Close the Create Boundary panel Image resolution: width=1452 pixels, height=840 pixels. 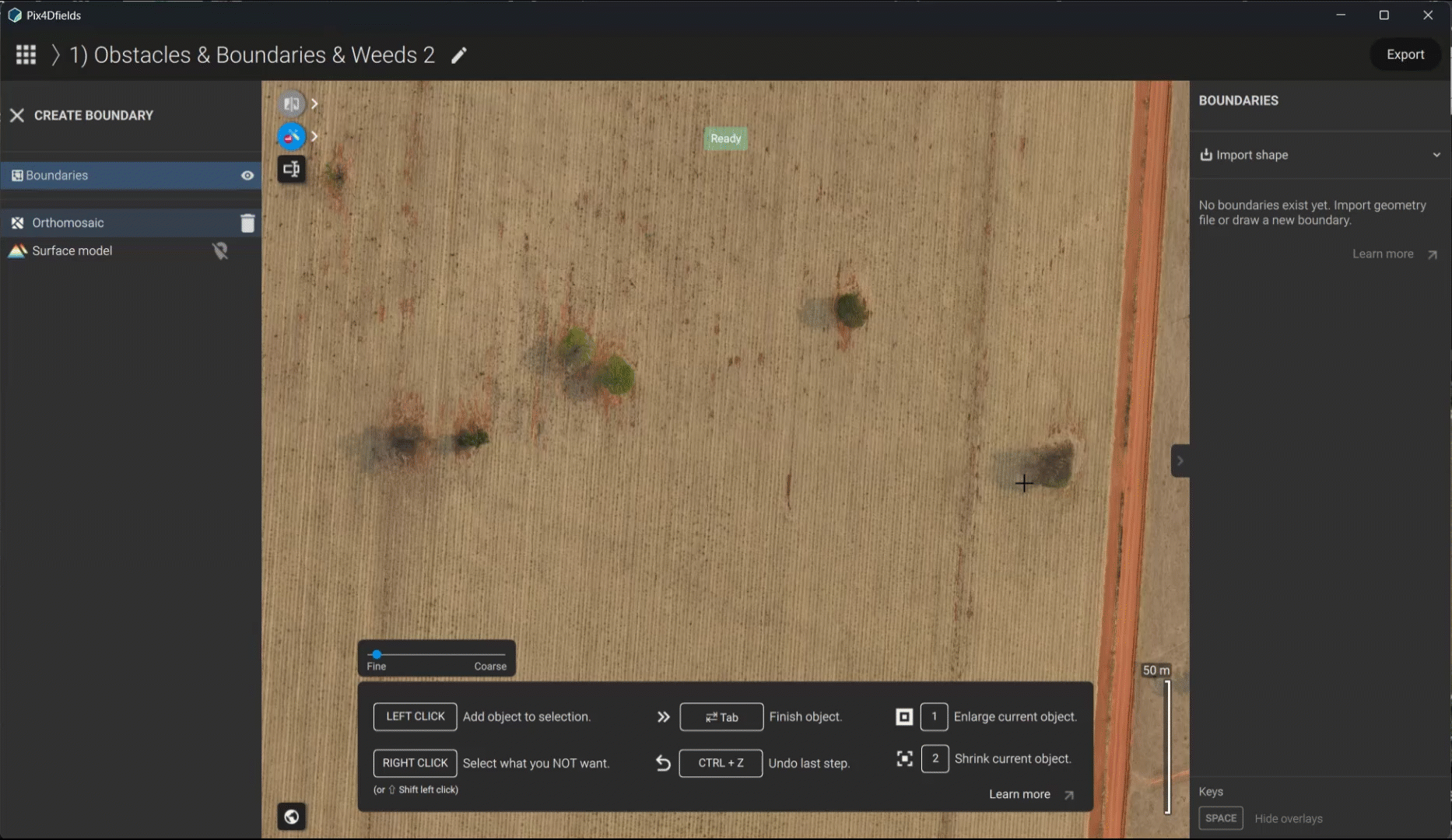[x=17, y=115]
